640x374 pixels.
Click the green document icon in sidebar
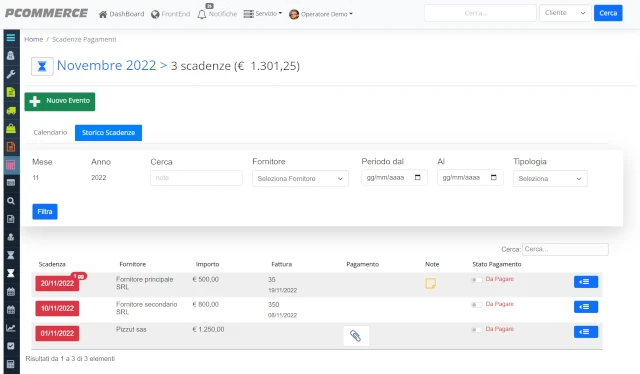(11, 92)
